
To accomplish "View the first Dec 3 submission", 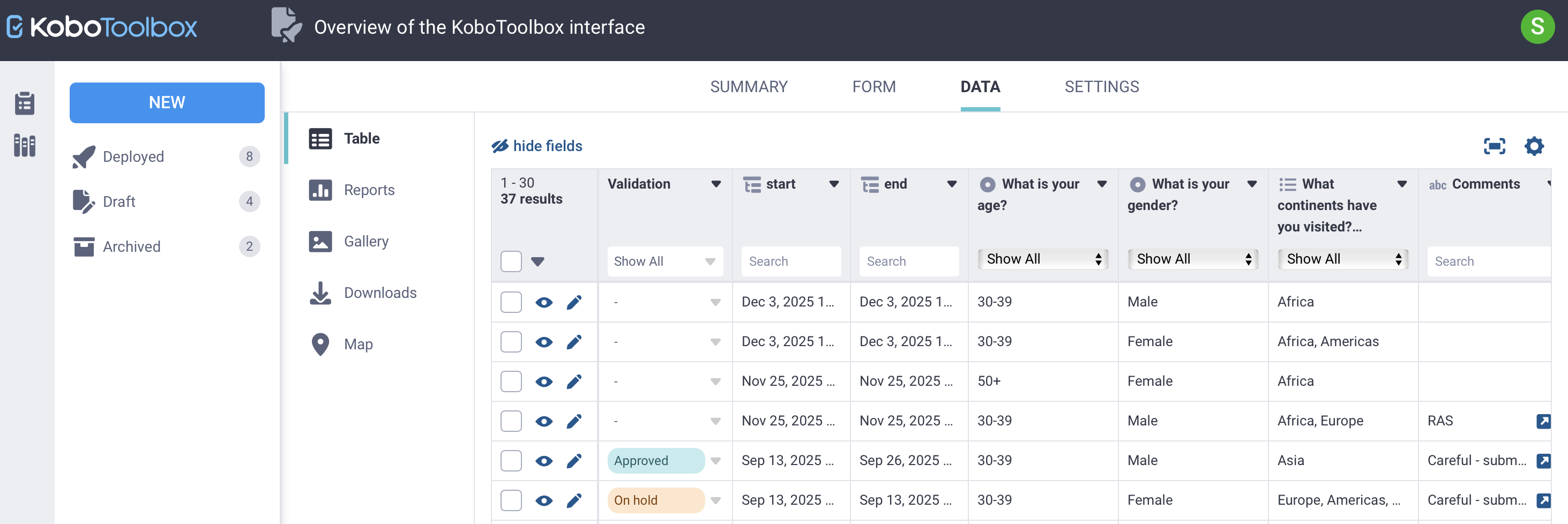I will click(x=543, y=303).
